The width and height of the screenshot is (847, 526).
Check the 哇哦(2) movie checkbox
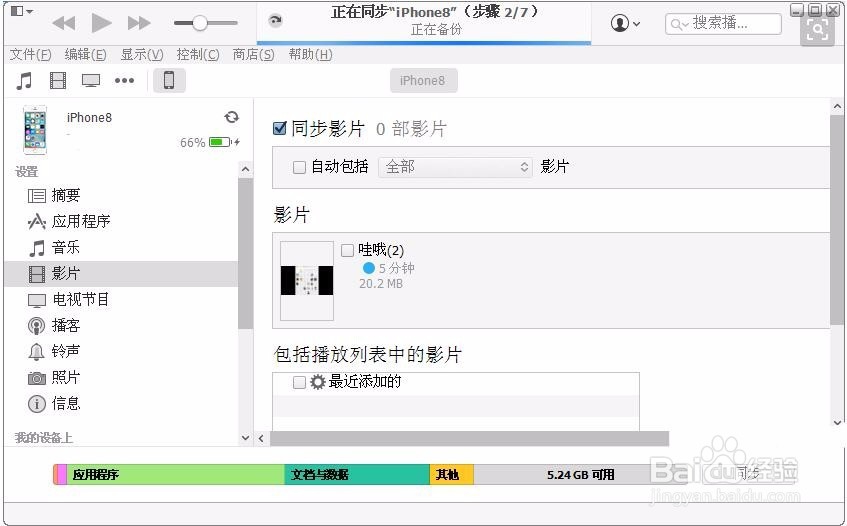pos(347,250)
